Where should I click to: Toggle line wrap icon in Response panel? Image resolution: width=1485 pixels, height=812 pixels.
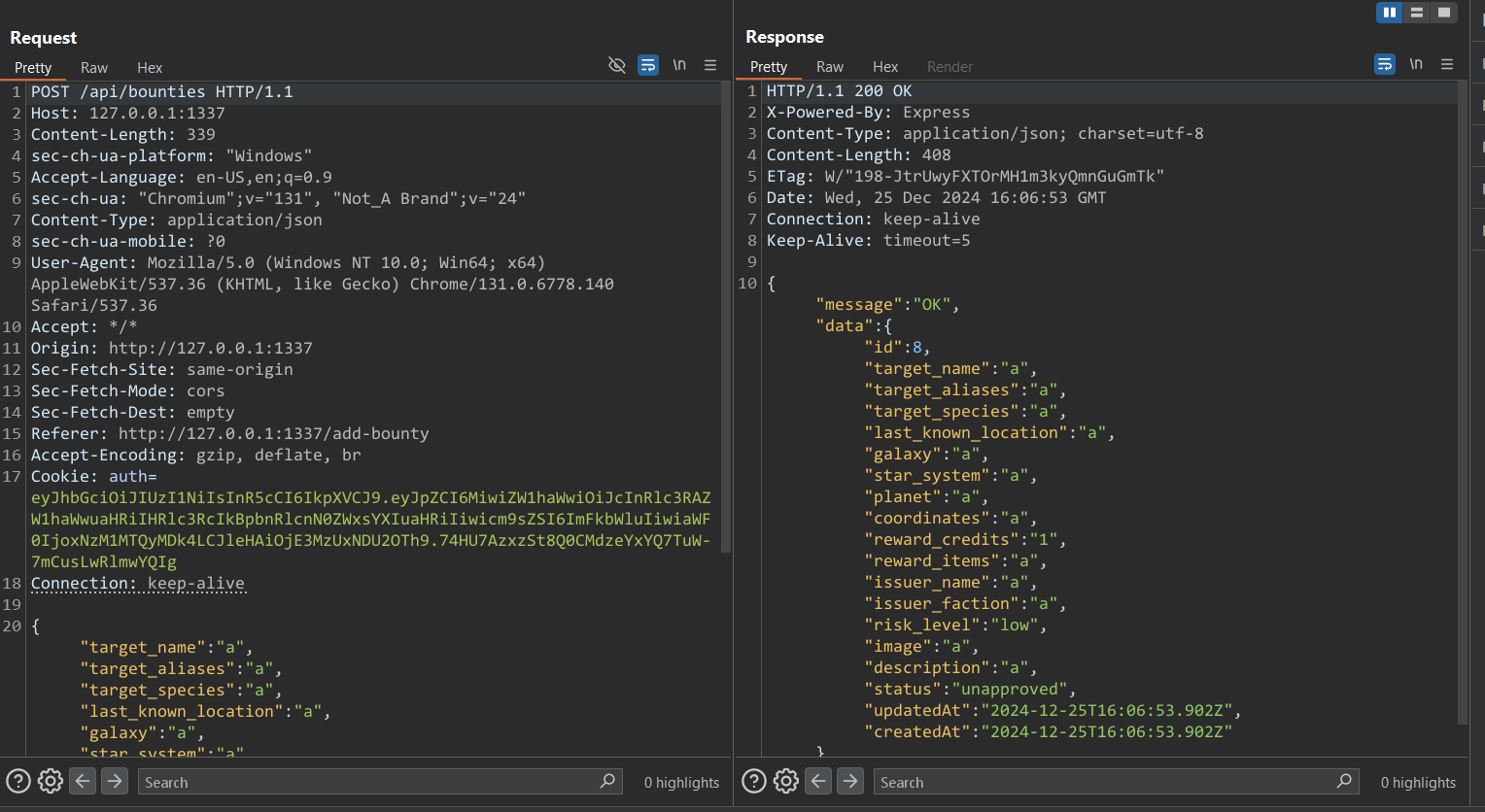point(1385,64)
